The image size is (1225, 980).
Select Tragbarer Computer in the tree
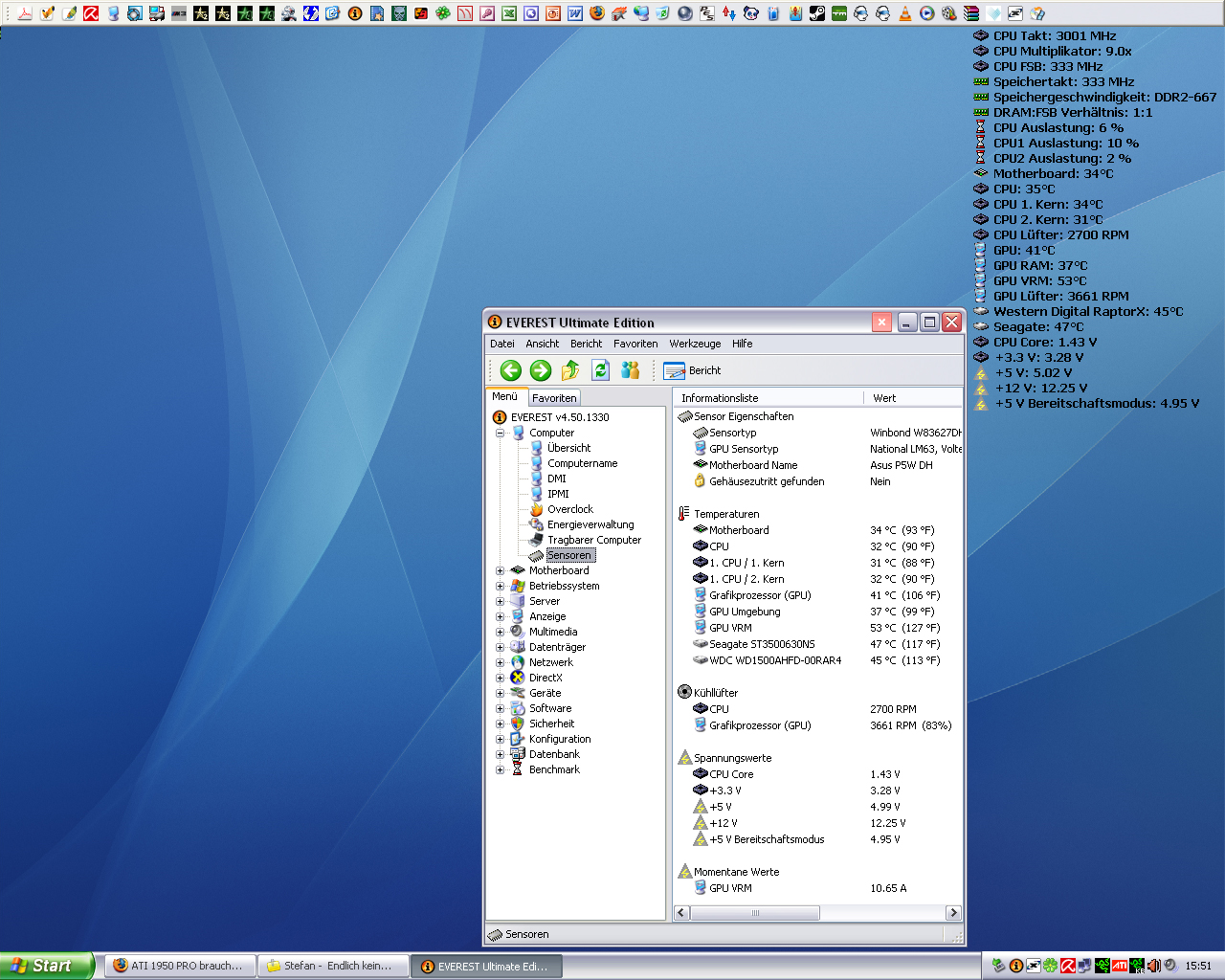pyautogui.click(x=594, y=540)
